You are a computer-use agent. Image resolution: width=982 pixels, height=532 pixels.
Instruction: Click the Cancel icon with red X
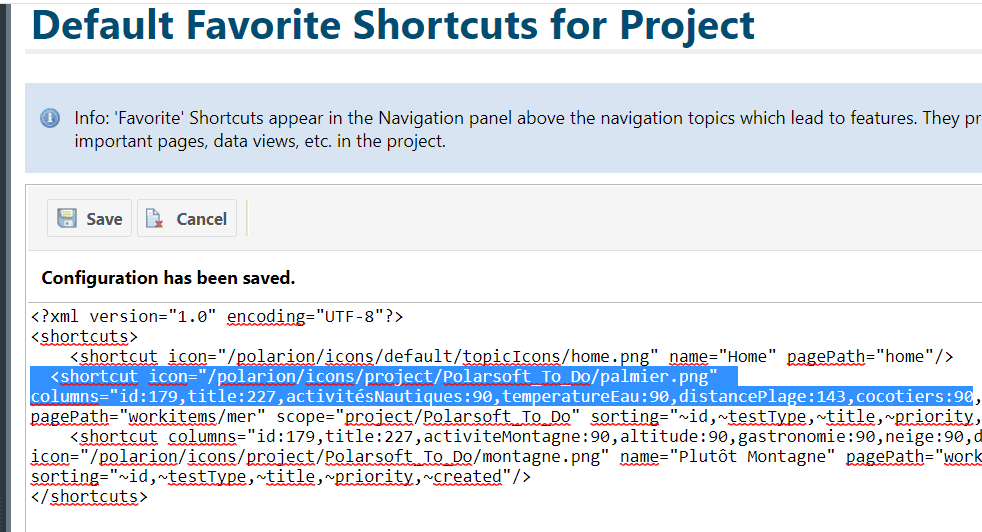pos(153,219)
